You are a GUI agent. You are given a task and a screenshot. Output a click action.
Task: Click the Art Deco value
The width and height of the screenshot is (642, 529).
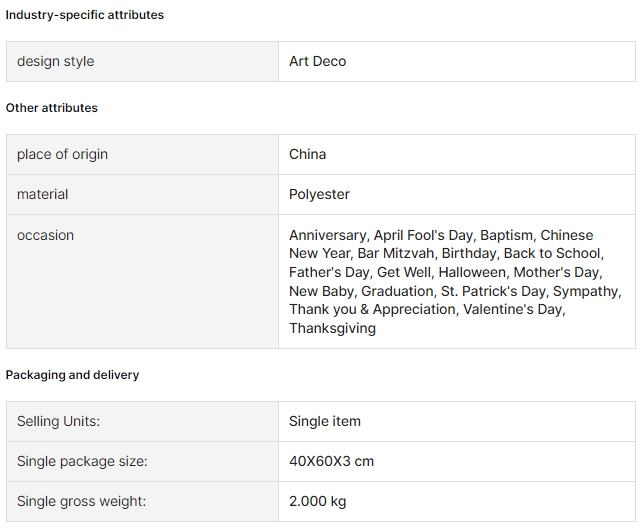click(317, 61)
